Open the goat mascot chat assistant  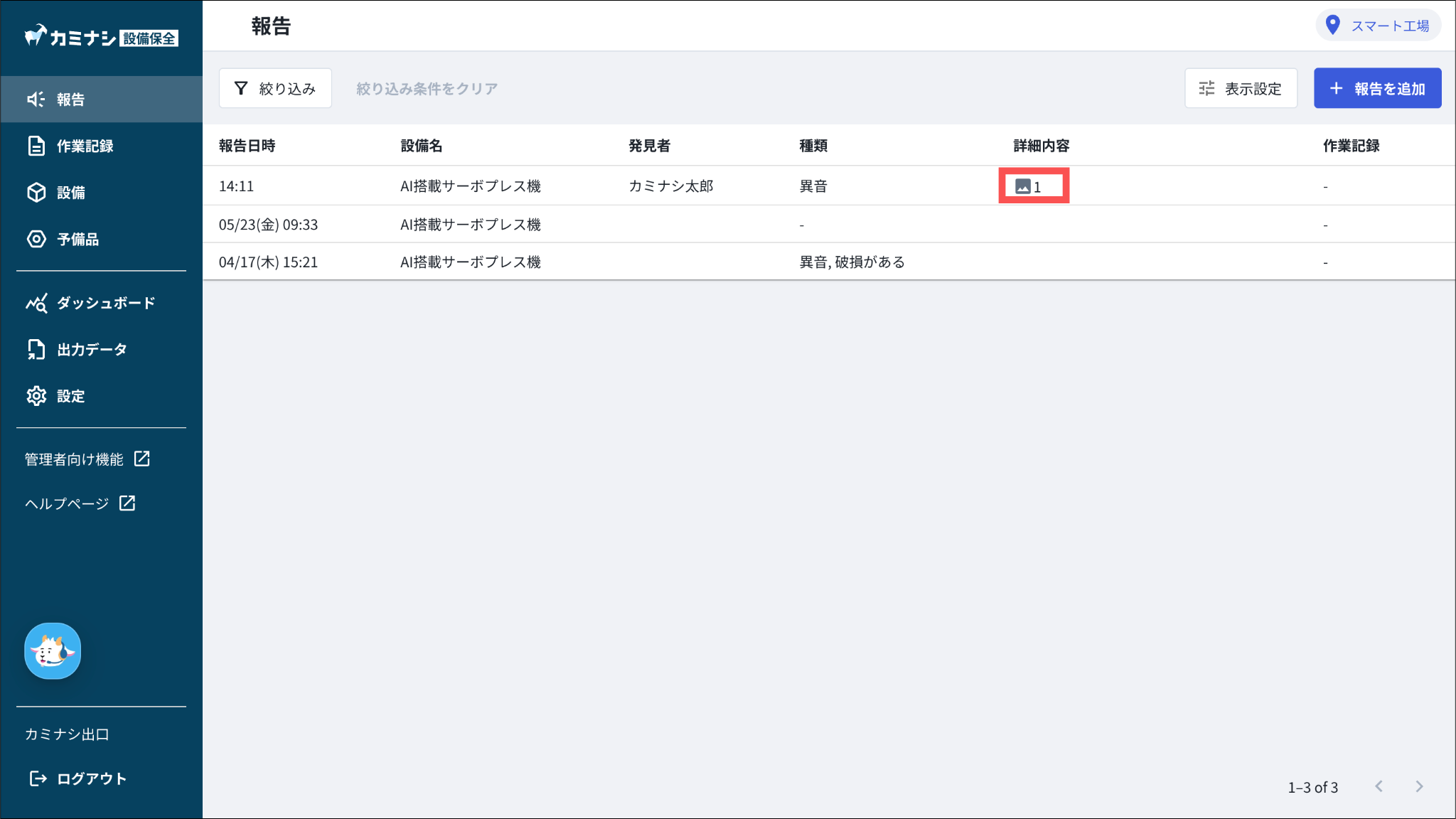pos(53,651)
